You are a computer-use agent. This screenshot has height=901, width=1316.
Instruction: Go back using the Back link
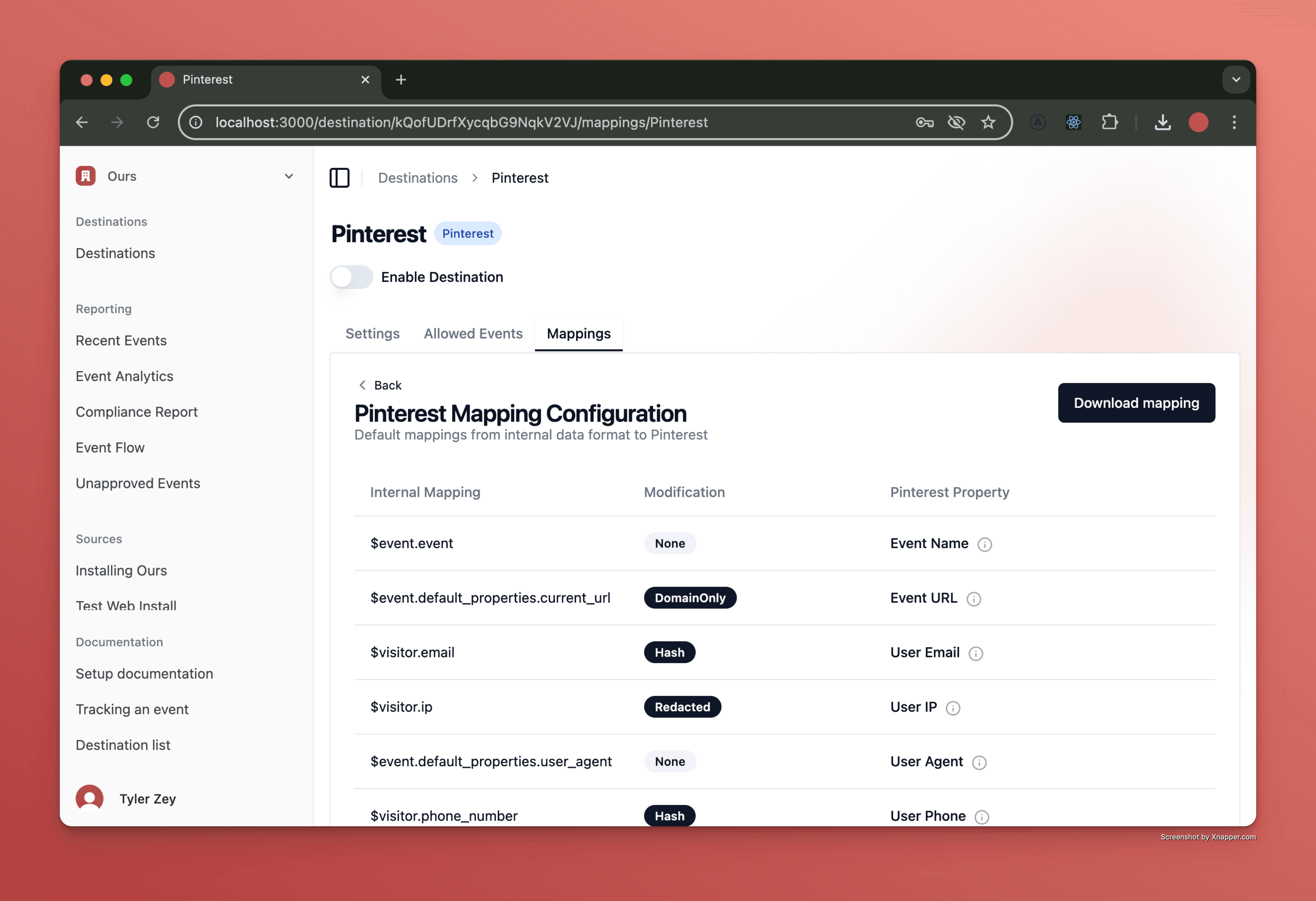point(380,385)
